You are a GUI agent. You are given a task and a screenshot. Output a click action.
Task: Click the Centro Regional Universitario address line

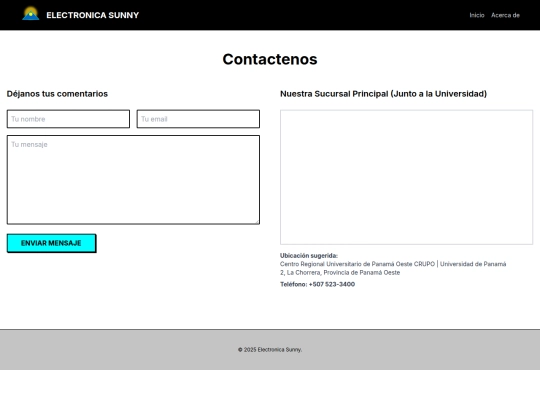(x=393, y=264)
